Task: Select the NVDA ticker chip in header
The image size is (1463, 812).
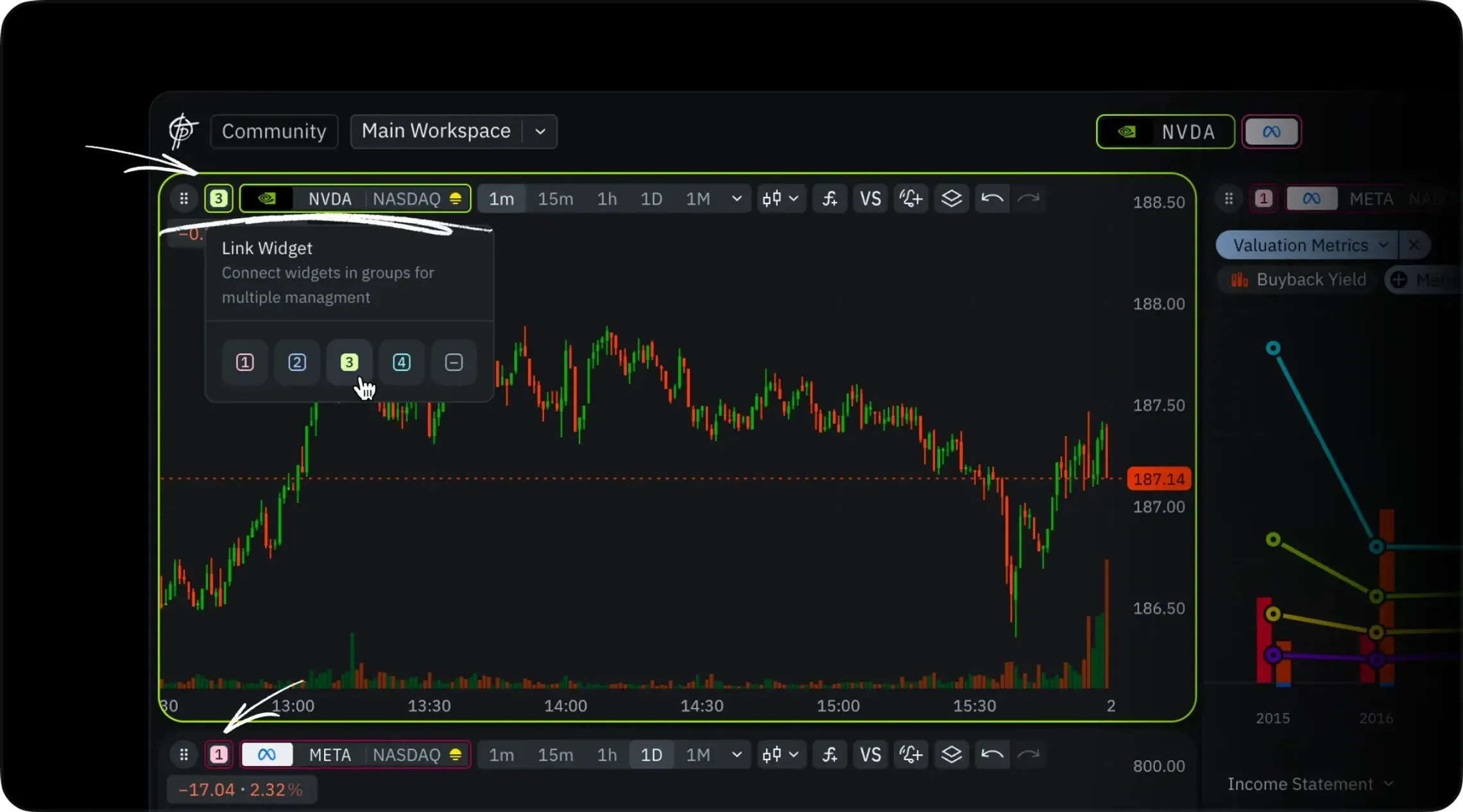Action: (1165, 132)
